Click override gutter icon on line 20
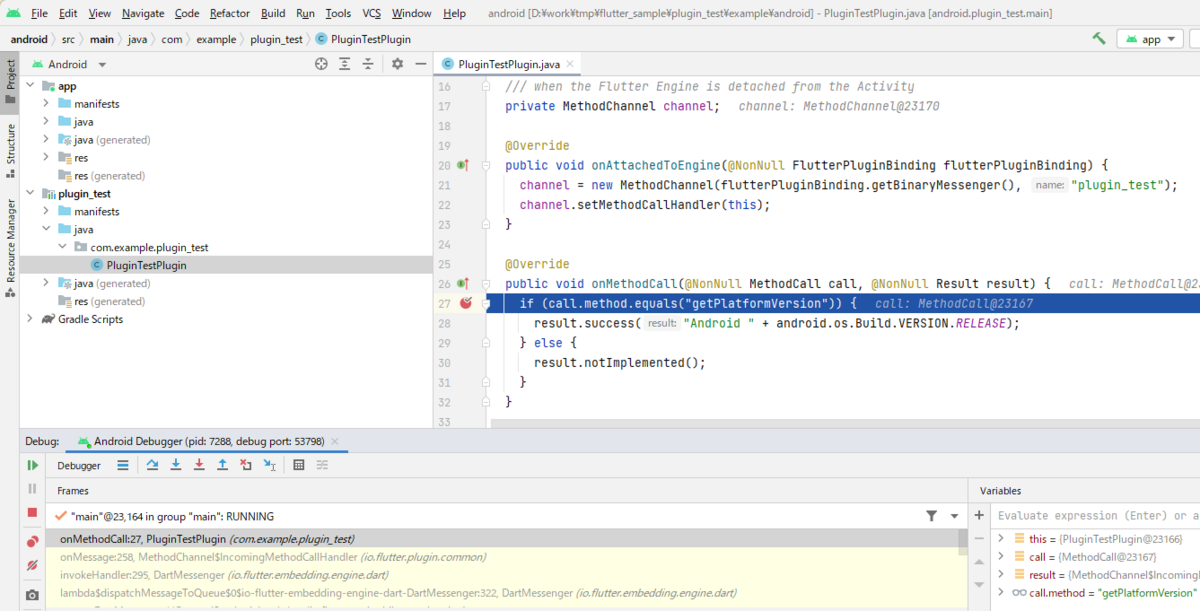Image resolution: width=1200 pixels, height=611 pixels. (463, 165)
